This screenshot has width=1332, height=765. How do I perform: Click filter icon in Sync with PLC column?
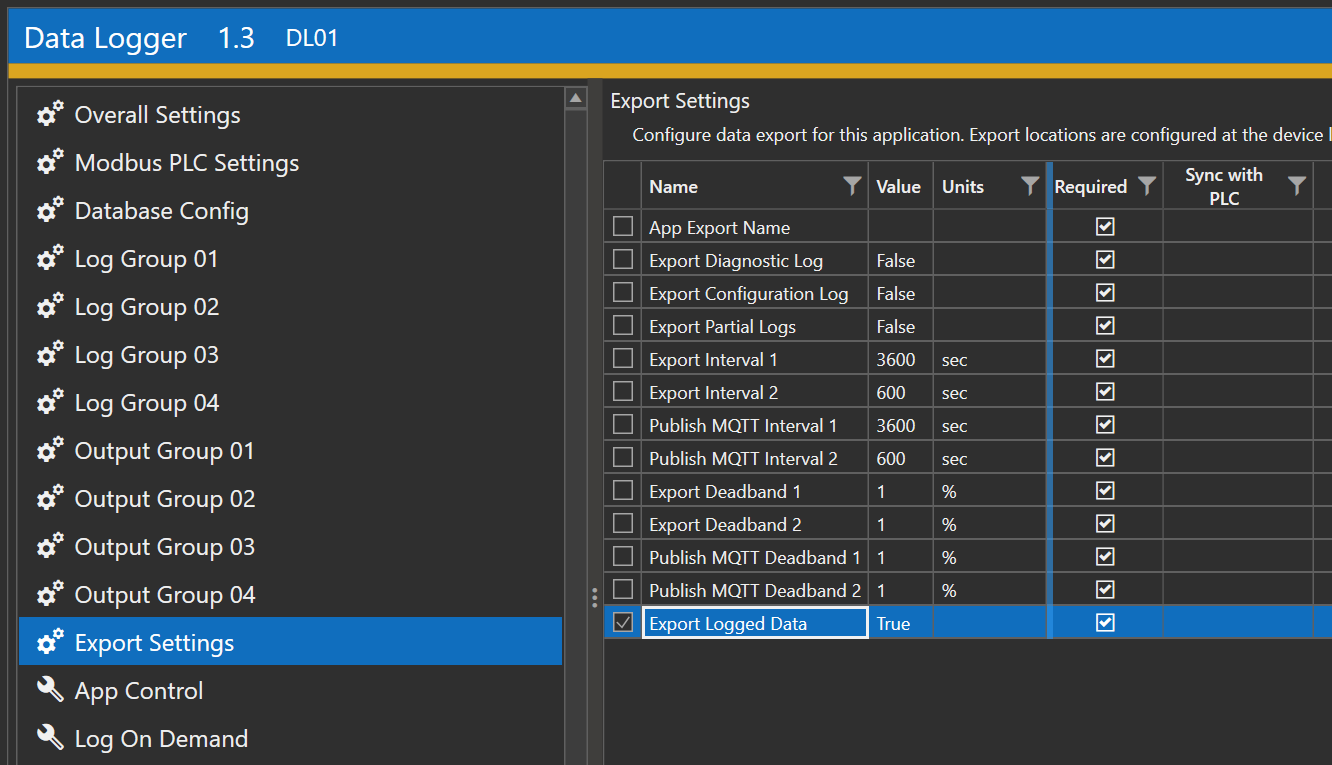click(x=1297, y=186)
